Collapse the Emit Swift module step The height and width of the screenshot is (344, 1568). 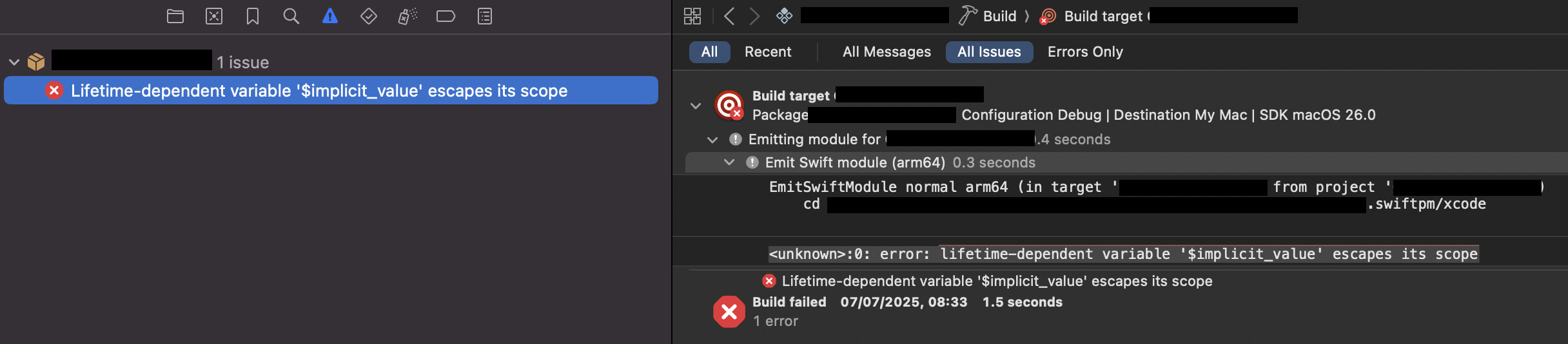click(729, 162)
